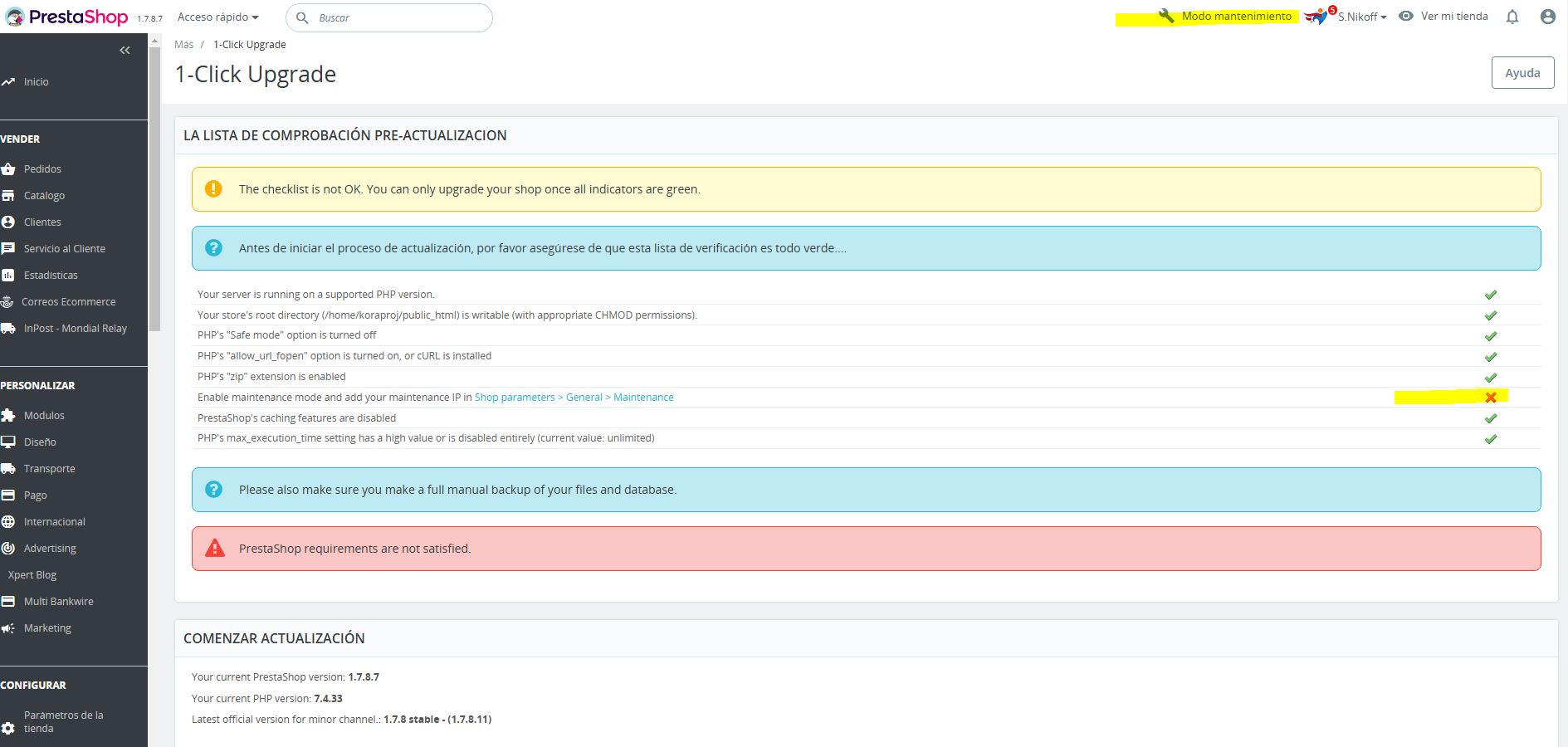Click the Marketing megaphone icon
This screenshot has height=747, width=1568.
pos(8,627)
